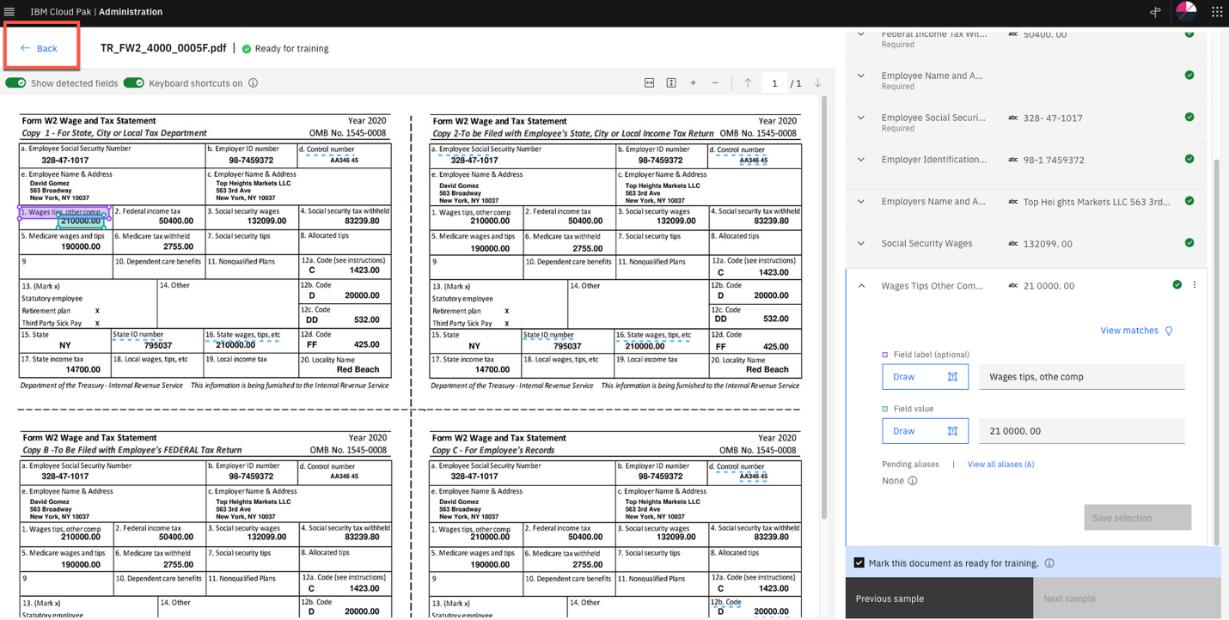
Task: Click Draw button for Field label
Action: [925, 376]
